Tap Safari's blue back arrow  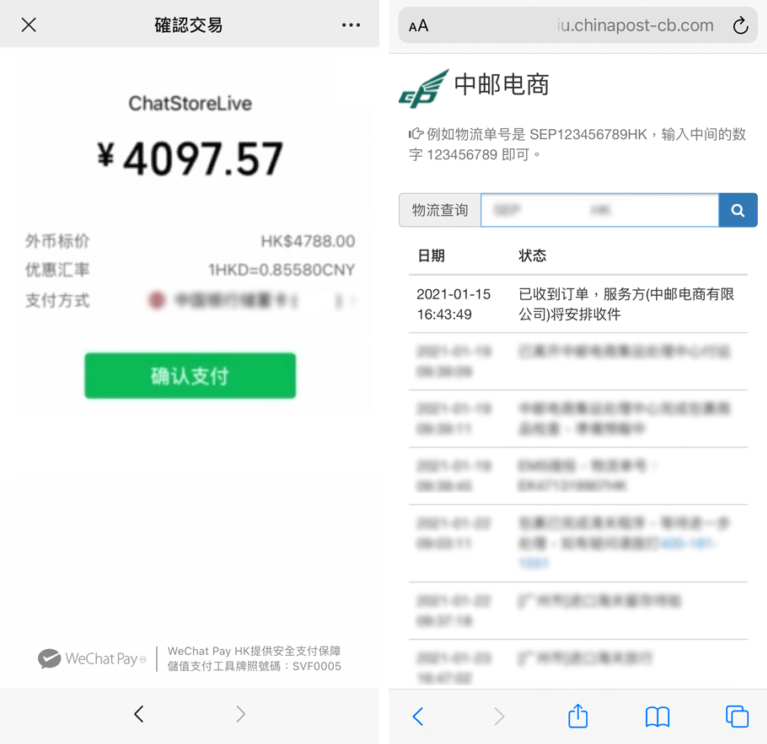(x=418, y=717)
